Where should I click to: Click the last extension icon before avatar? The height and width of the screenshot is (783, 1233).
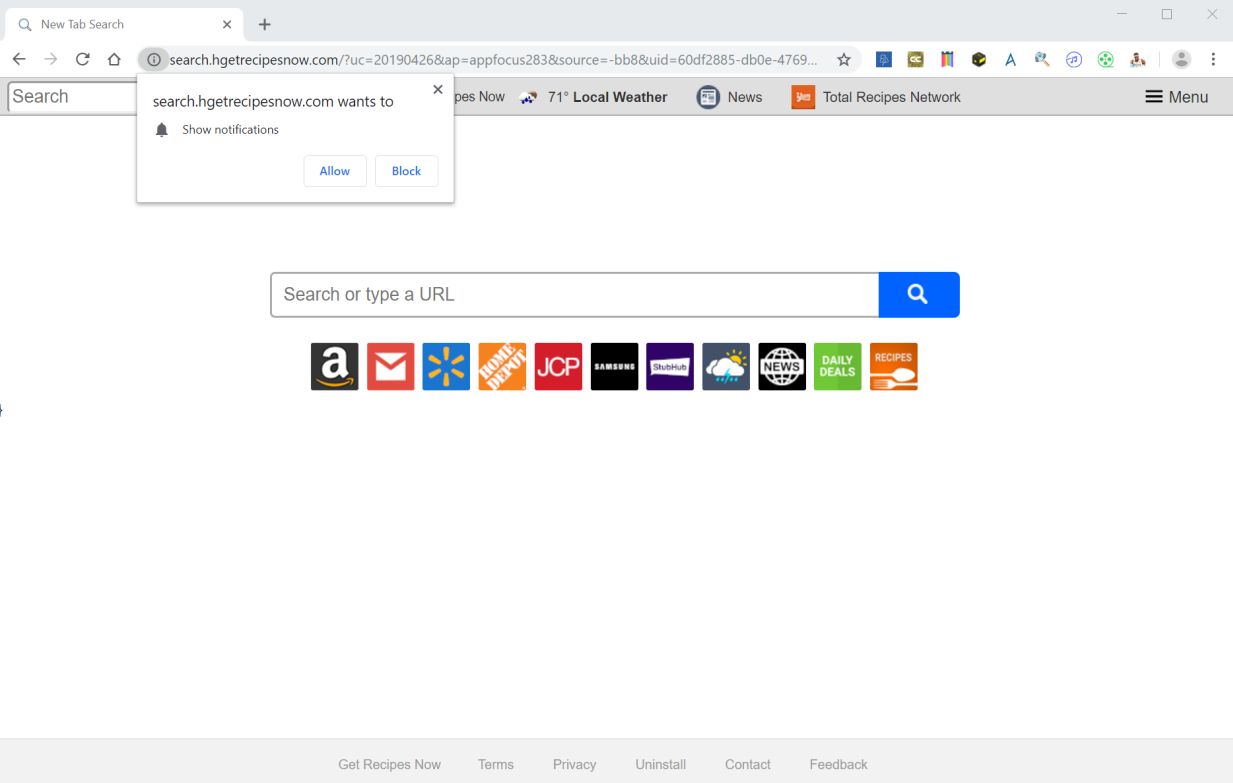pyautogui.click(x=1137, y=59)
